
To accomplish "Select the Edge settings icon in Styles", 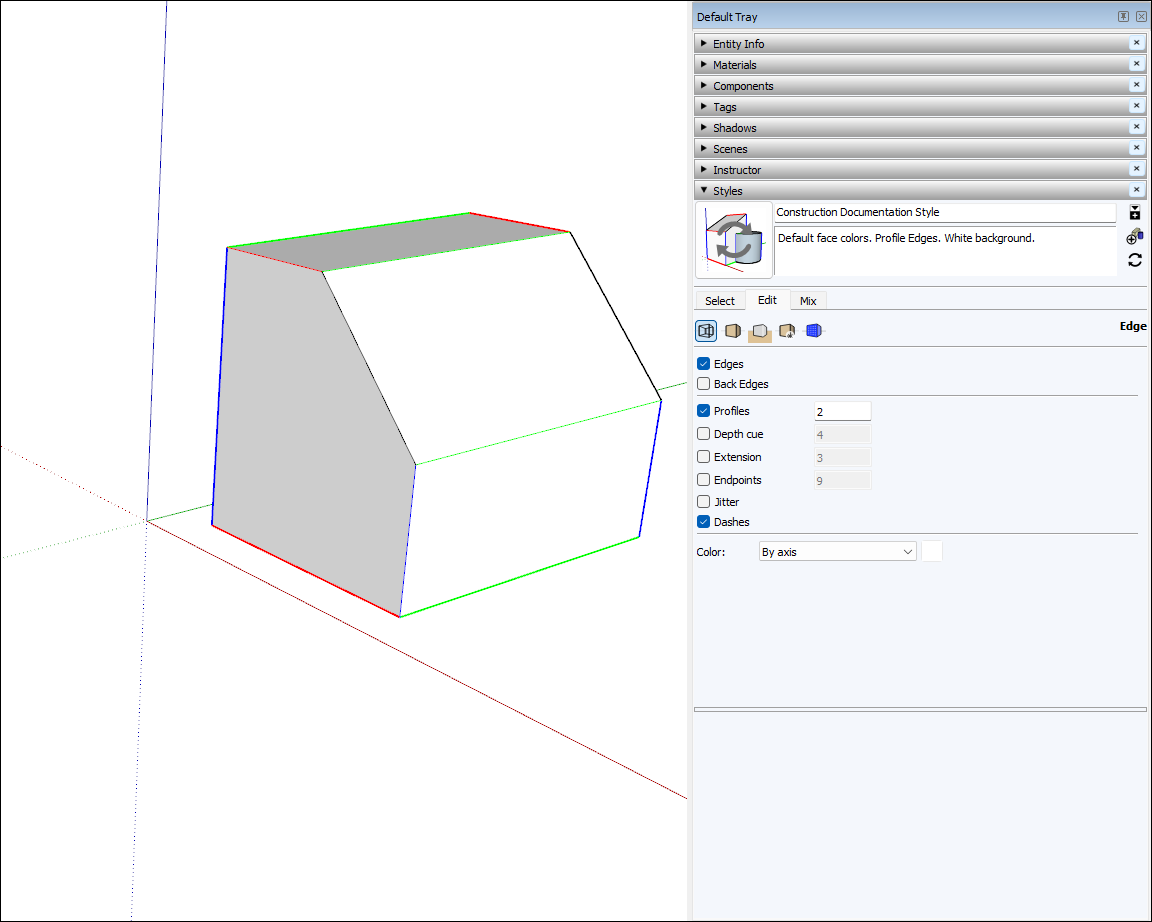I will (706, 330).
